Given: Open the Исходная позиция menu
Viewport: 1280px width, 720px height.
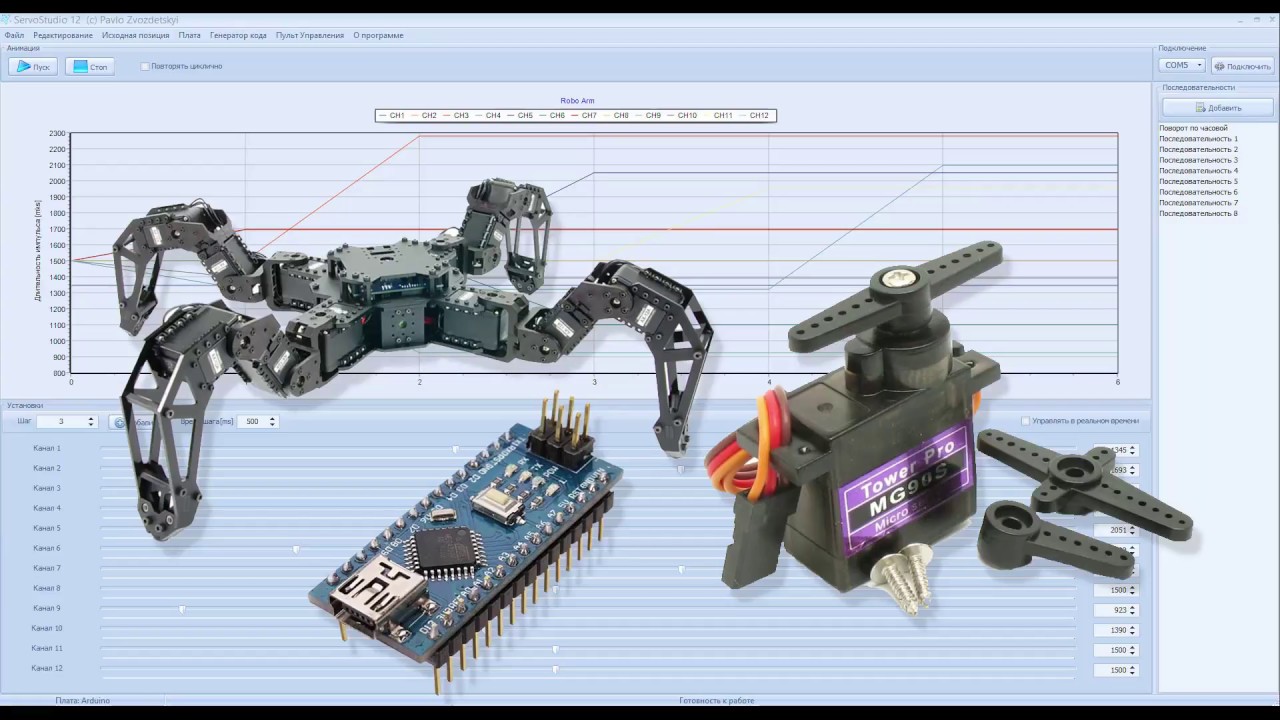Looking at the screenshot, I should 135,35.
